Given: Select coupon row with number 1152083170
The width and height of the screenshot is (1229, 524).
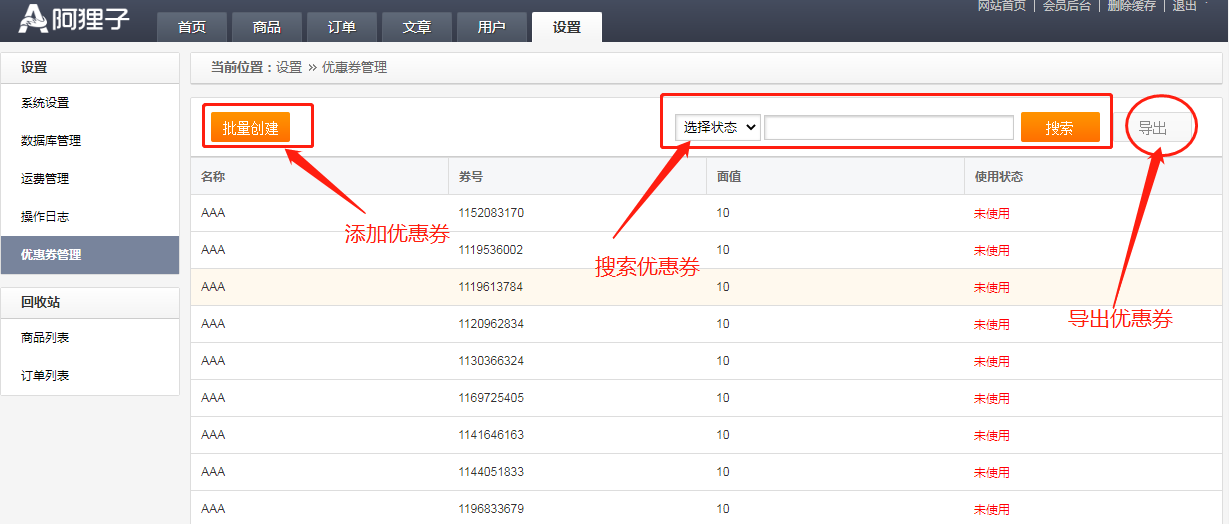Looking at the screenshot, I should [x=491, y=213].
